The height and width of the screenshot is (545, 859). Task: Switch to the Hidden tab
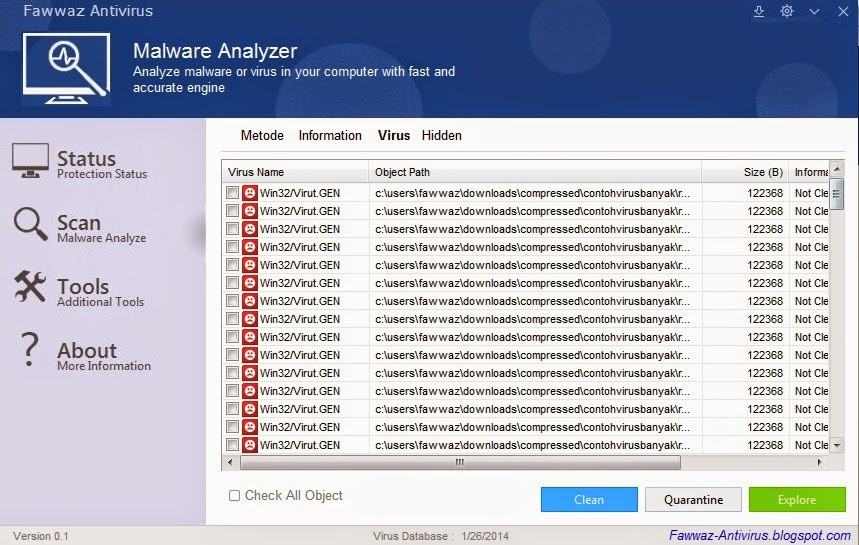[442, 135]
